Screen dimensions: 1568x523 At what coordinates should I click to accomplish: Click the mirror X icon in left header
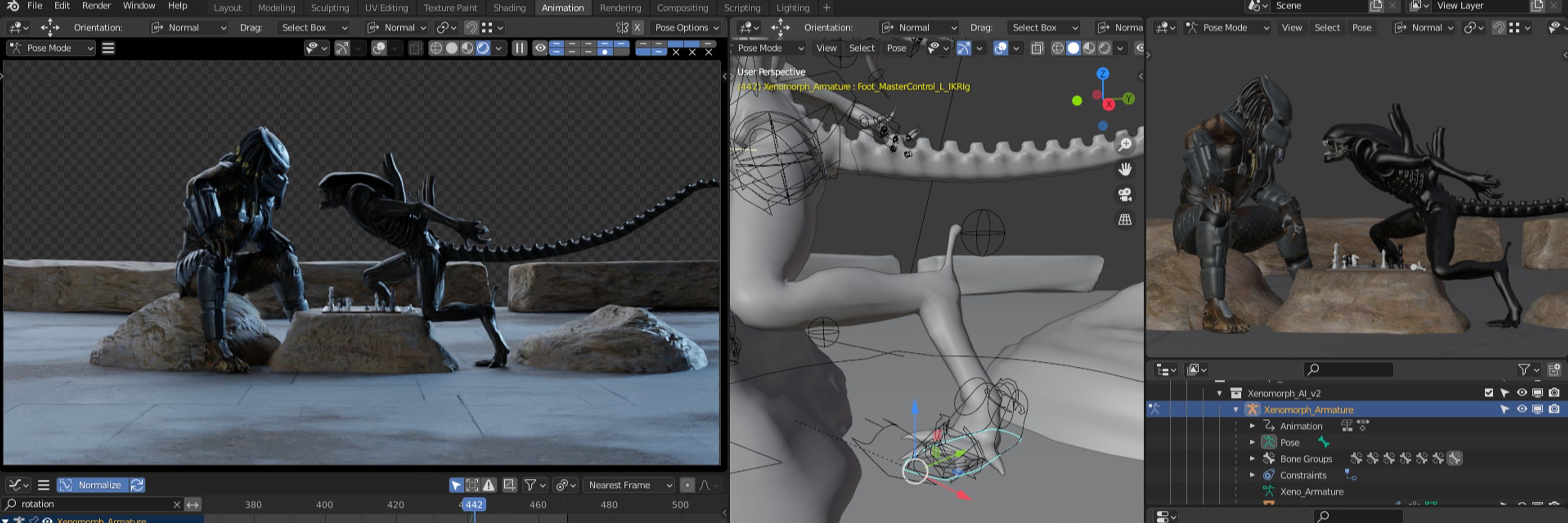tap(621, 27)
